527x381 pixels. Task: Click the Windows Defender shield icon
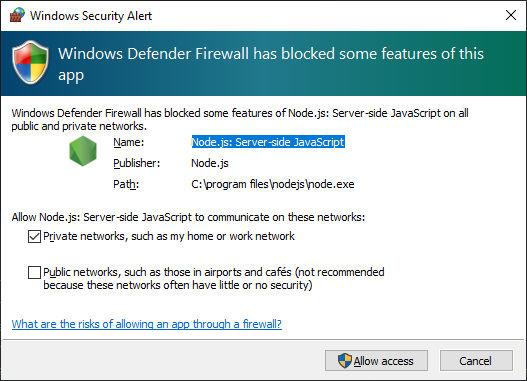tap(30, 62)
